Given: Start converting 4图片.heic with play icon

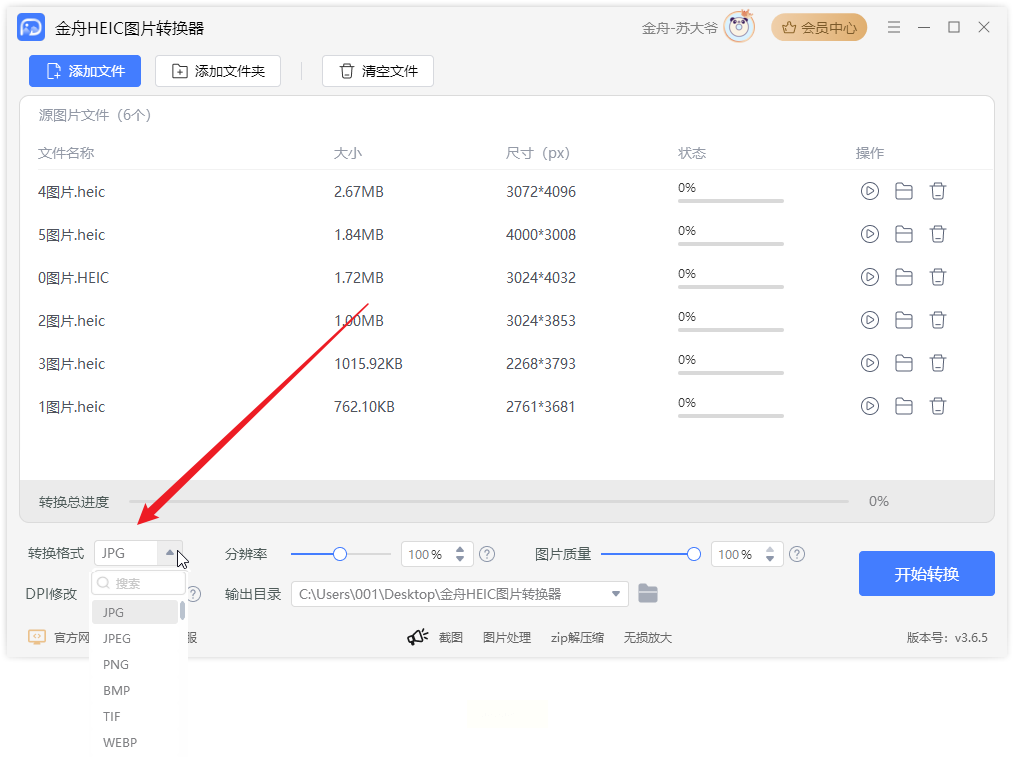Looking at the screenshot, I should tap(870, 191).
